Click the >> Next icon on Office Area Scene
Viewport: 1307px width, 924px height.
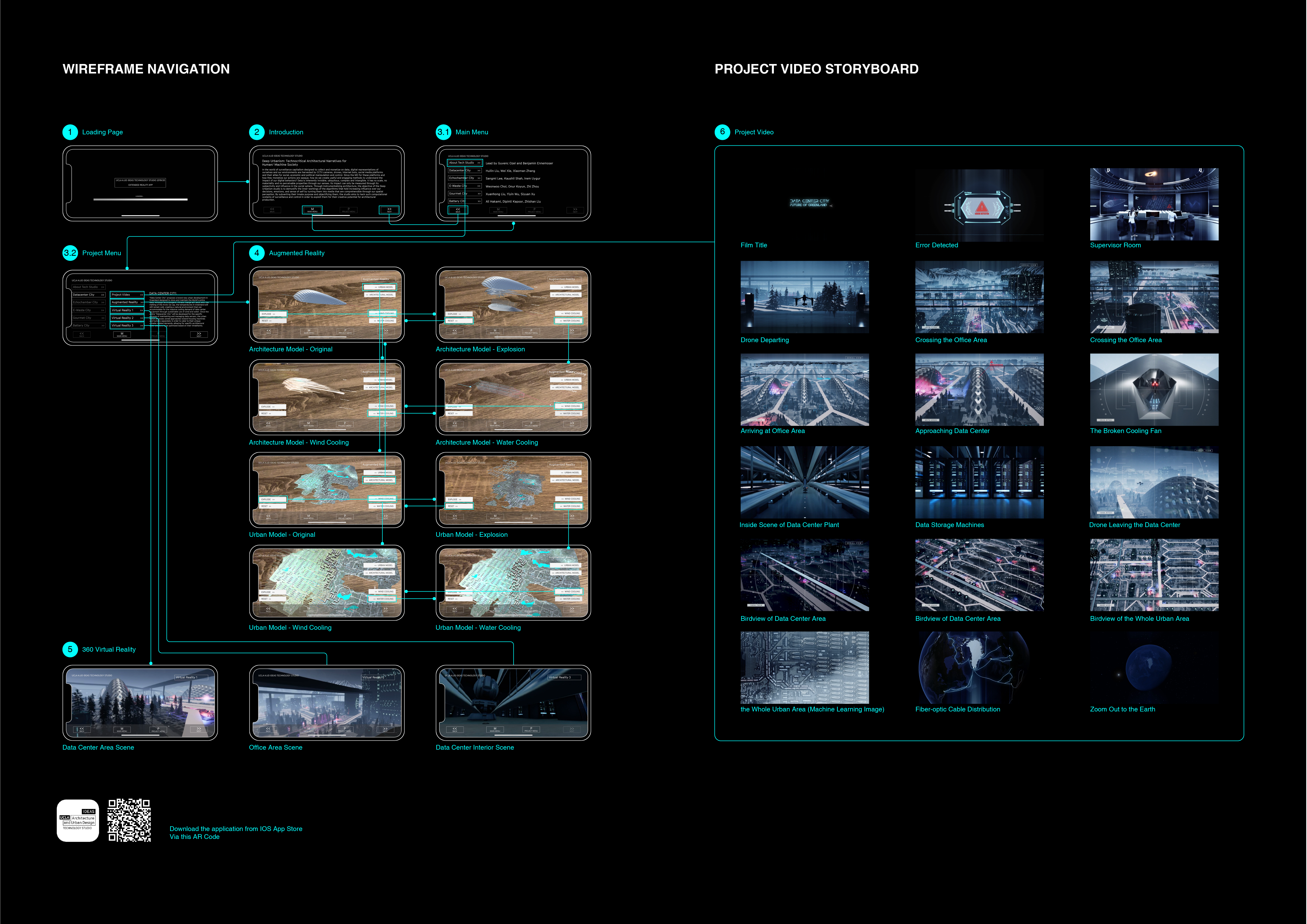point(386,730)
